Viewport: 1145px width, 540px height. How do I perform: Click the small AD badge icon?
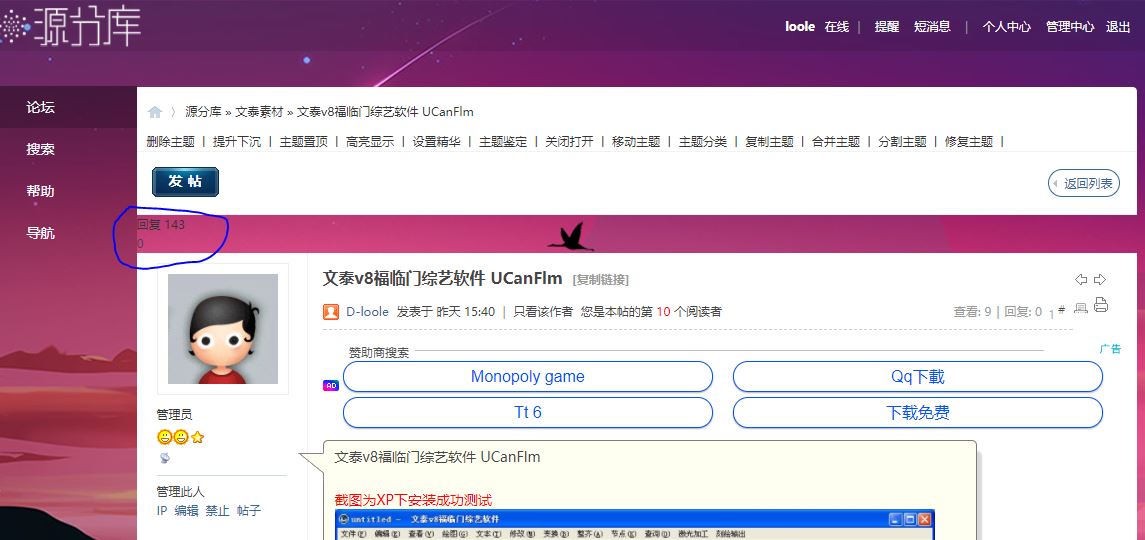click(331, 385)
